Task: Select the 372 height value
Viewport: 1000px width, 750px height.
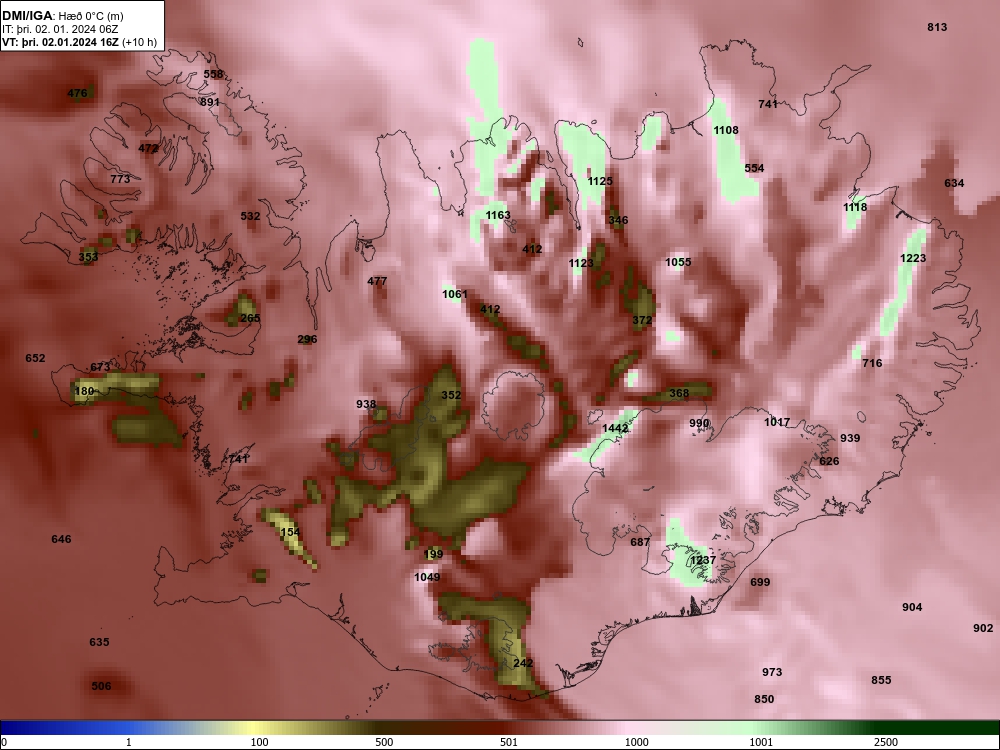Action: click(x=642, y=320)
